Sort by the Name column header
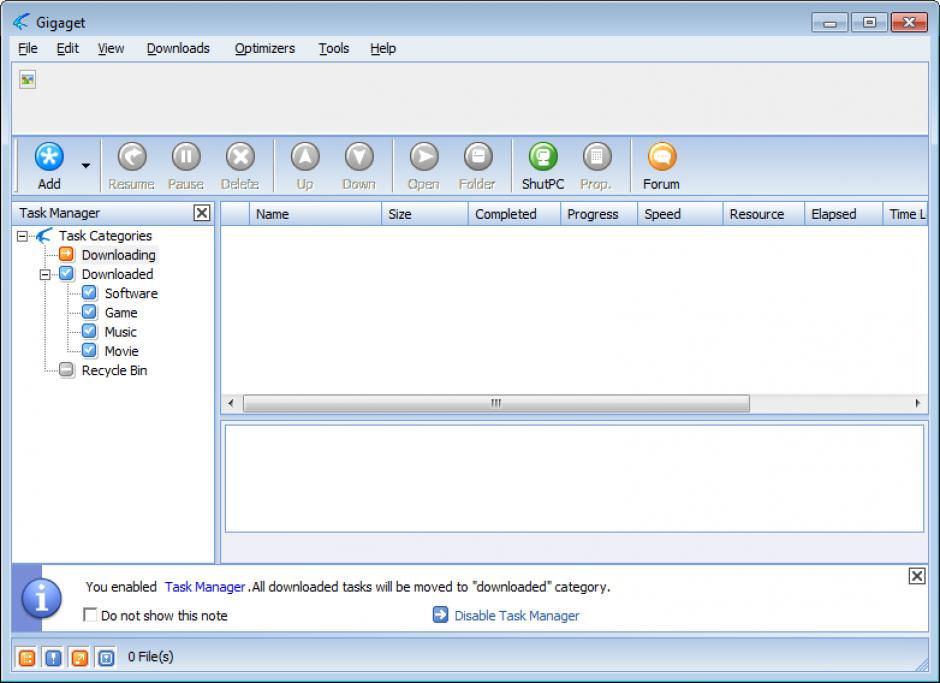The height and width of the screenshot is (683, 940). [315, 214]
